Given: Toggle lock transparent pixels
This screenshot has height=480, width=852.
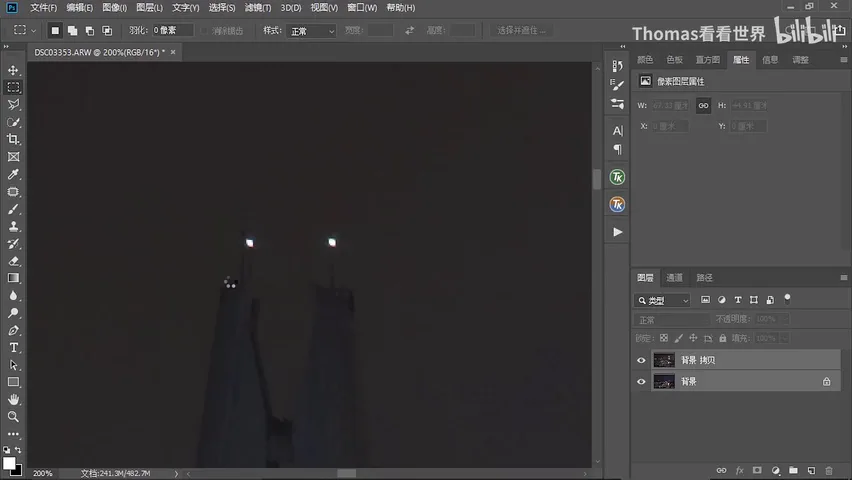Looking at the screenshot, I should [664, 338].
